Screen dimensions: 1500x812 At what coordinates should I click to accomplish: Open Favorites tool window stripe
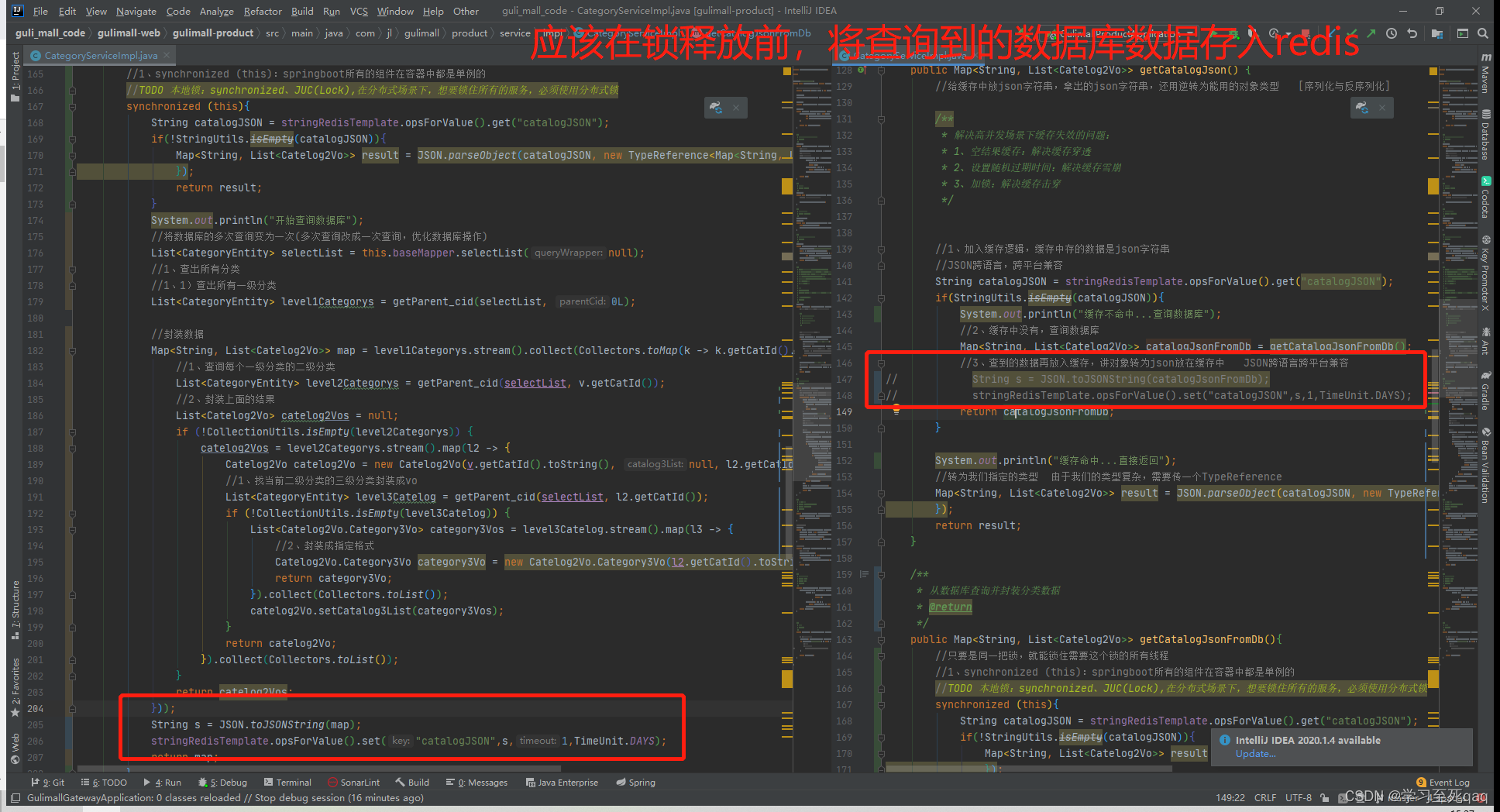[15, 686]
